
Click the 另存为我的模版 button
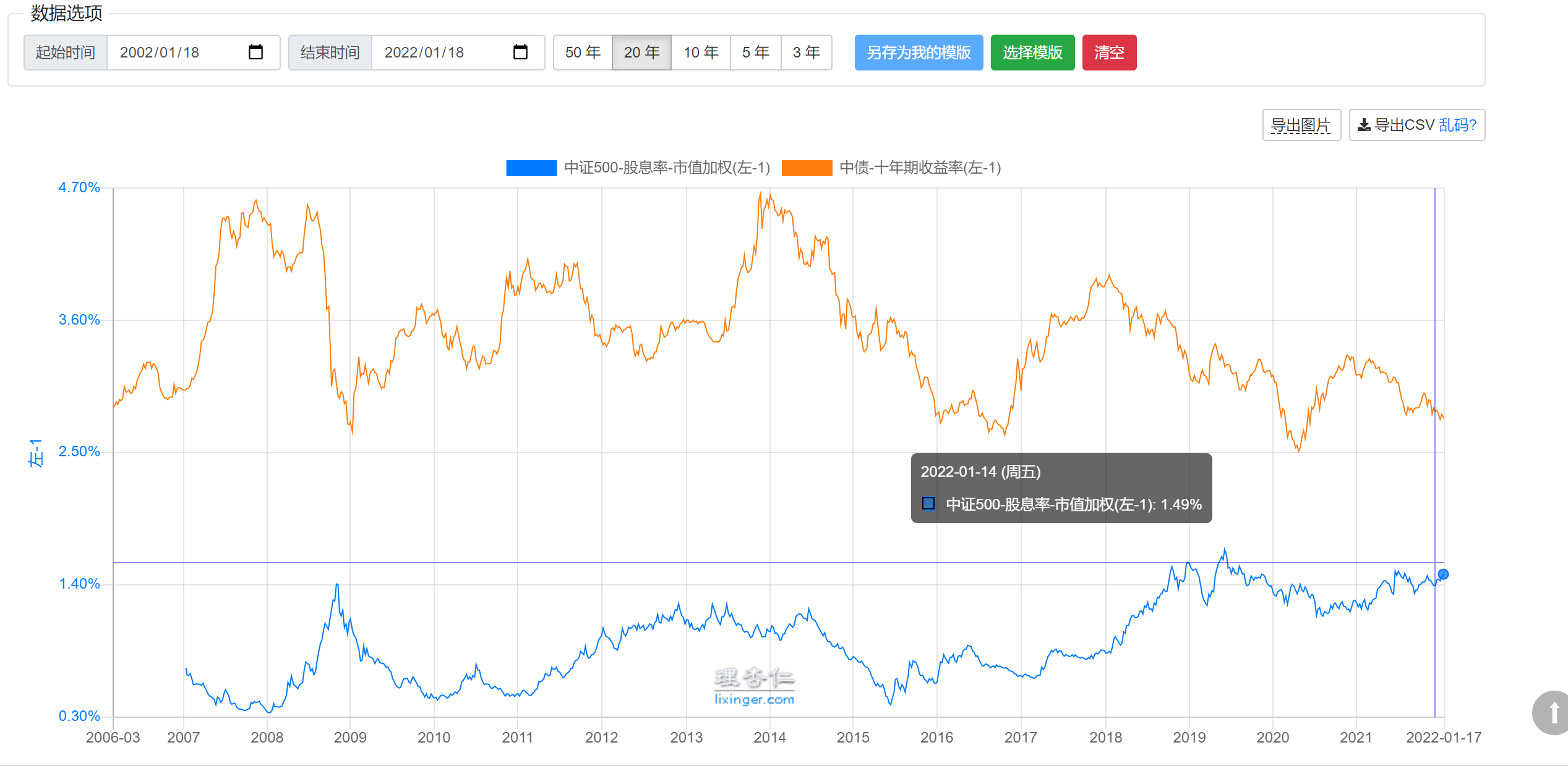click(919, 53)
